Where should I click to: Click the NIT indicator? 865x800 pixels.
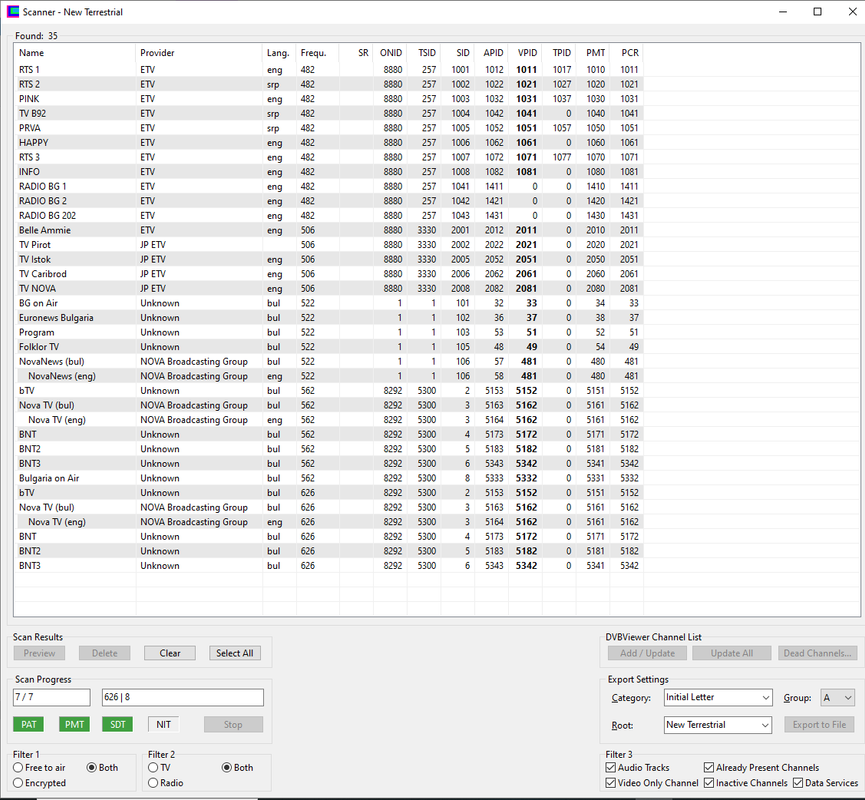click(x=163, y=724)
